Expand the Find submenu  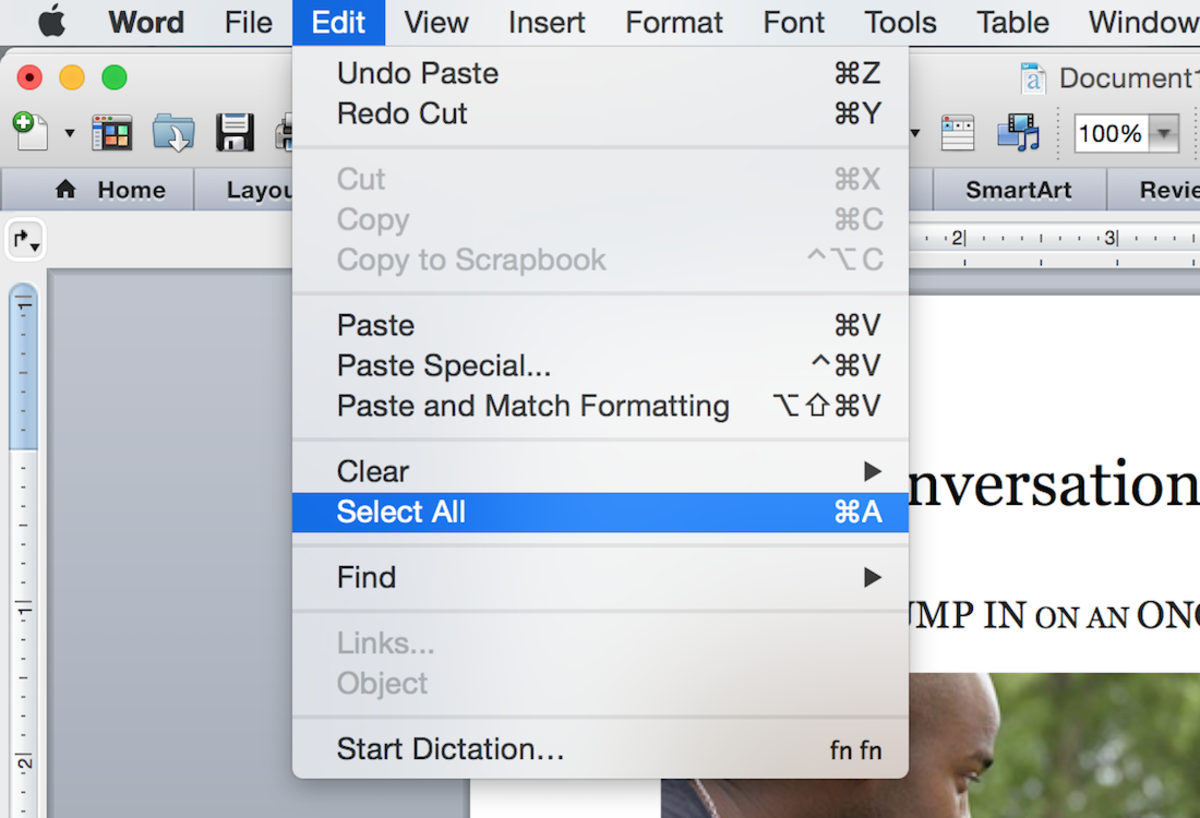600,577
